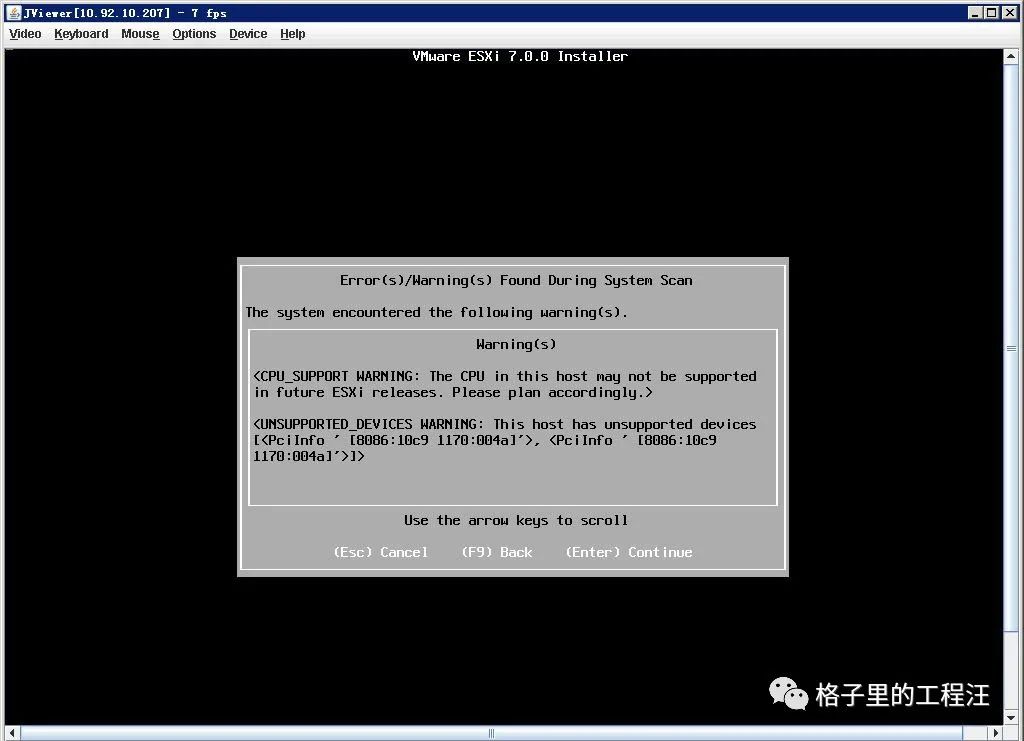Image resolution: width=1024 pixels, height=741 pixels.
Task: Click the CPU_SUPPORT WARNING text
Action: (x=505, y=384)
